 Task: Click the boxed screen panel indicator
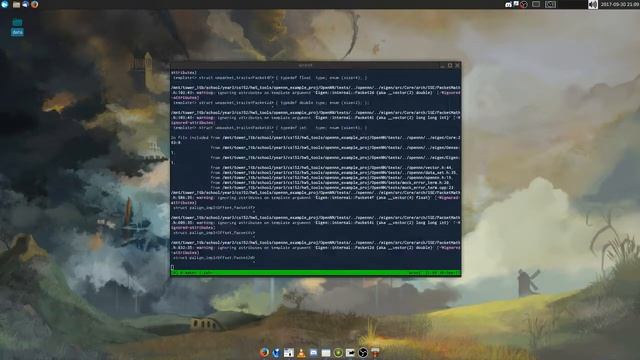click(551, 4)
